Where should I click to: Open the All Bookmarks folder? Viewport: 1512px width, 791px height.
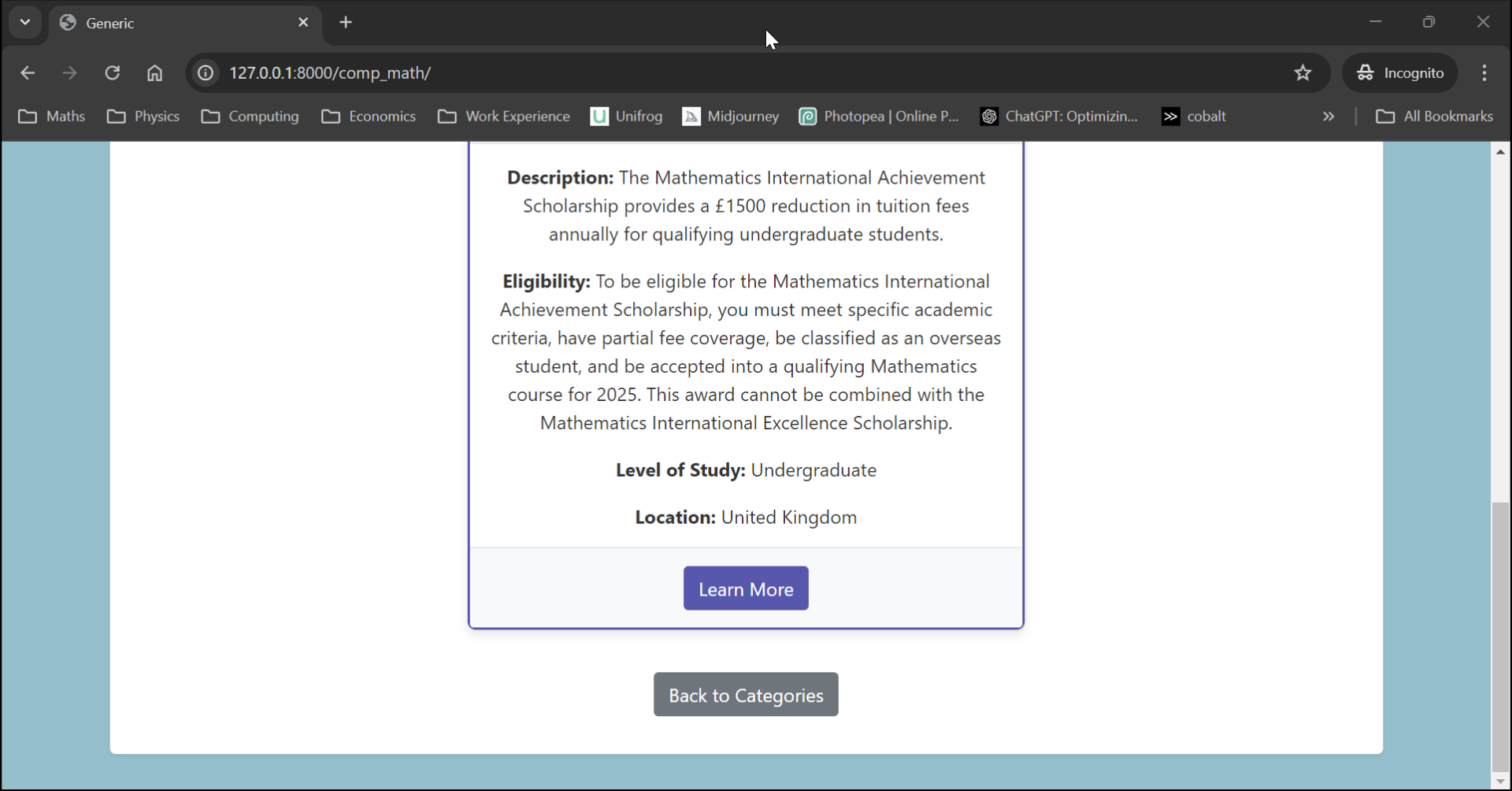pos(1435,117)
